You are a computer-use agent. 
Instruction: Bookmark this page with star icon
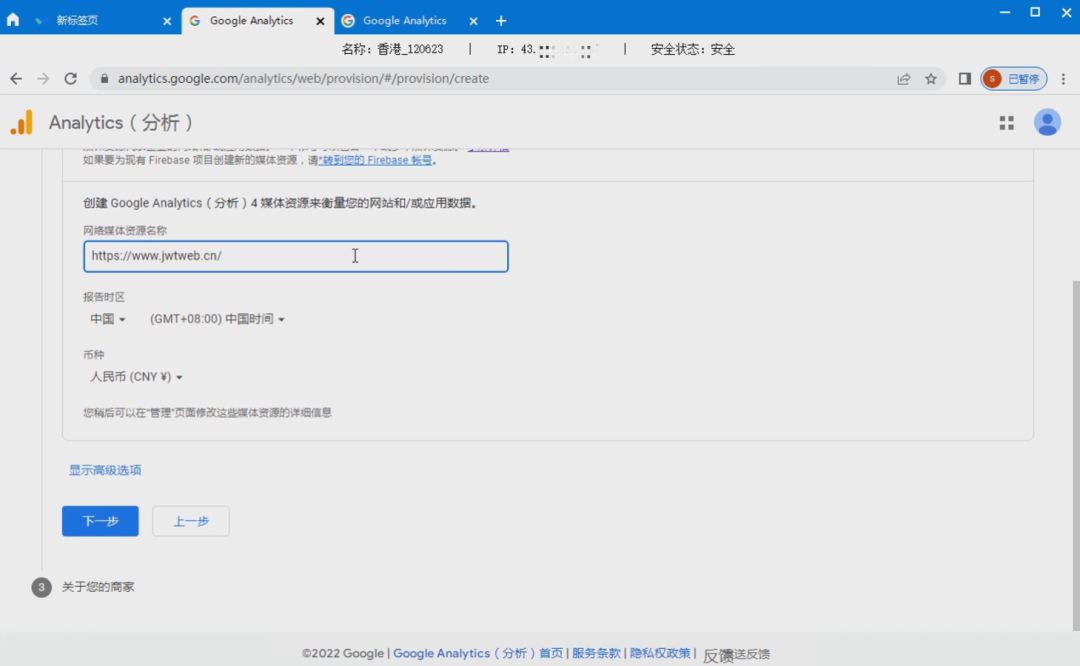[931, 79]
